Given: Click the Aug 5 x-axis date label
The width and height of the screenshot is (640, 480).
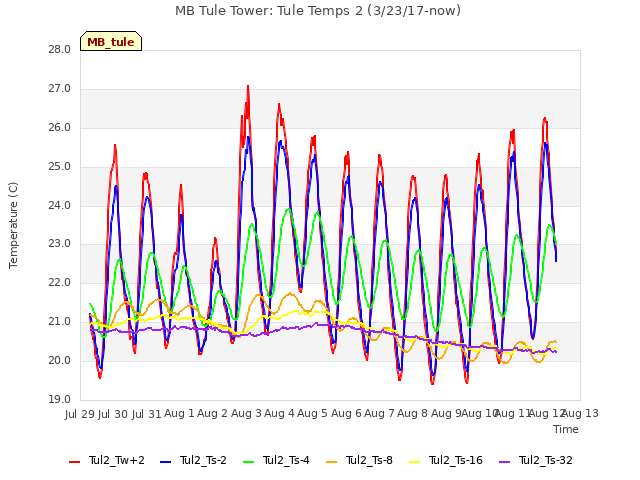Looking at the screenshot, I should point(312,413).
